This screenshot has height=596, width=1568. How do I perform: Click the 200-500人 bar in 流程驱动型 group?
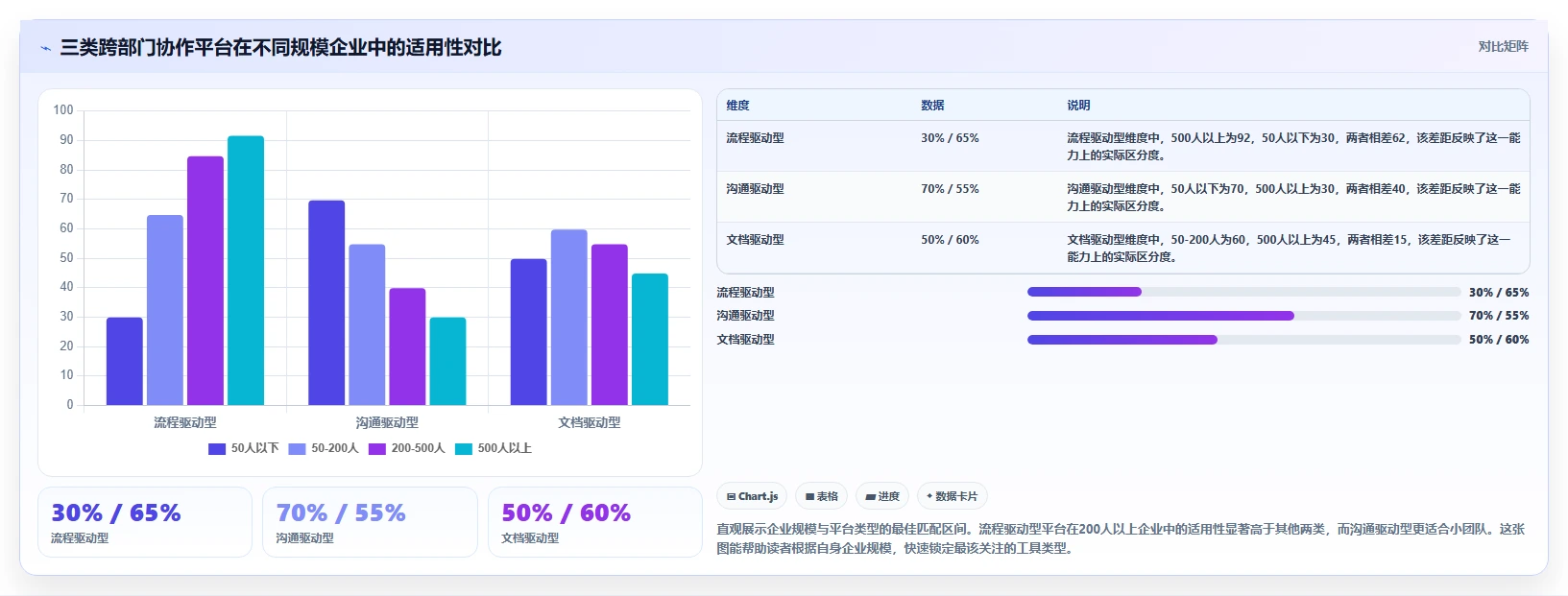(205, 281)
